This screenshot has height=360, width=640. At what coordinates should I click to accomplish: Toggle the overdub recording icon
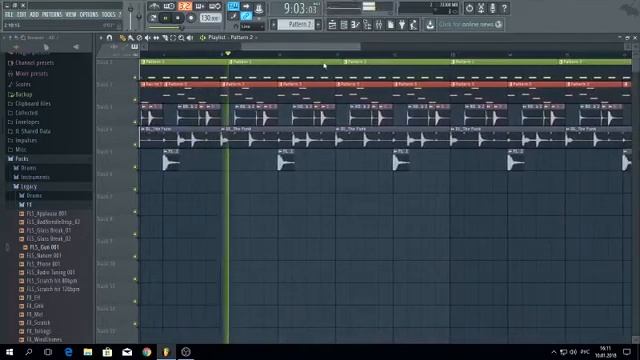(200, 6)
